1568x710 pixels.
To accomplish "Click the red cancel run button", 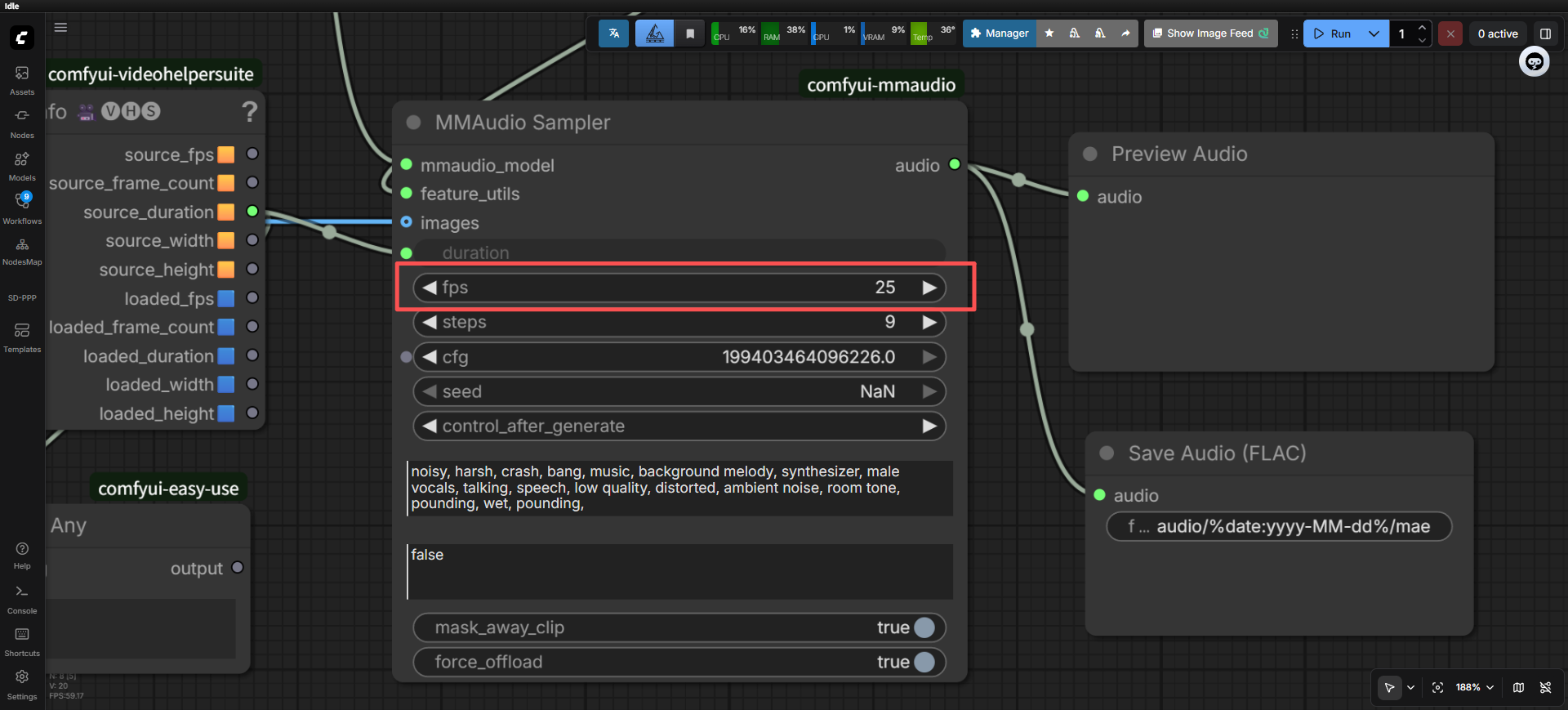I will pos(1450,33).
